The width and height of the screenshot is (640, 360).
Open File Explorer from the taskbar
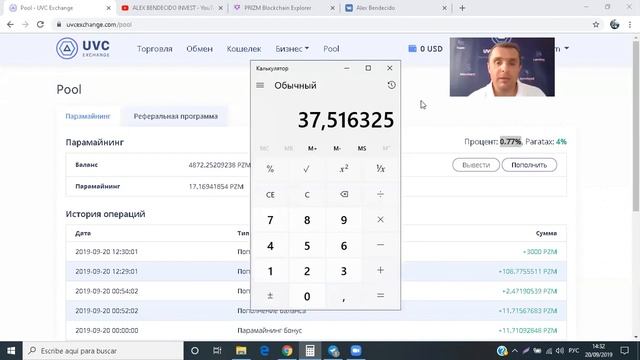tap(241, 351)
